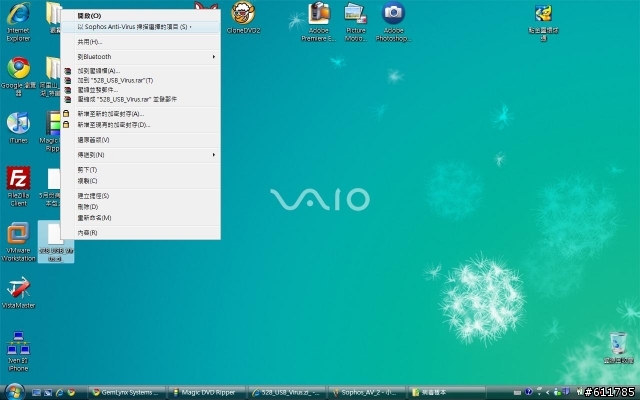
Task: Select the Google Chrome desktop icon
Action: point(18,77)
